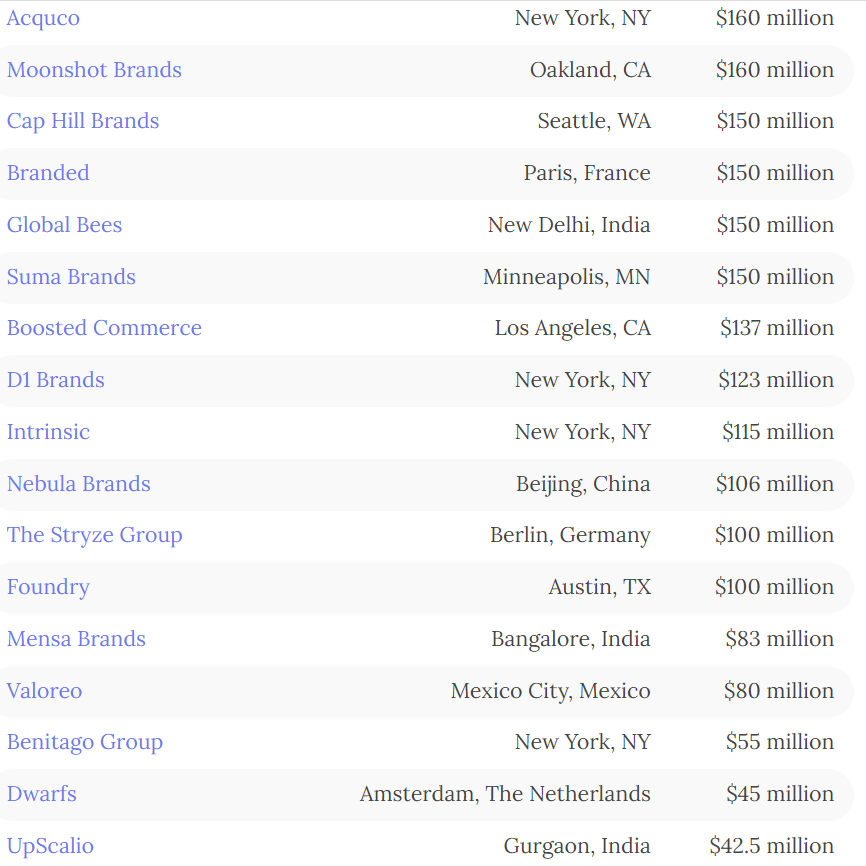The width and height of the screenshot is (866, 866).
Task: Click the Suma Brands link
Action: click(x=71, y=277)
